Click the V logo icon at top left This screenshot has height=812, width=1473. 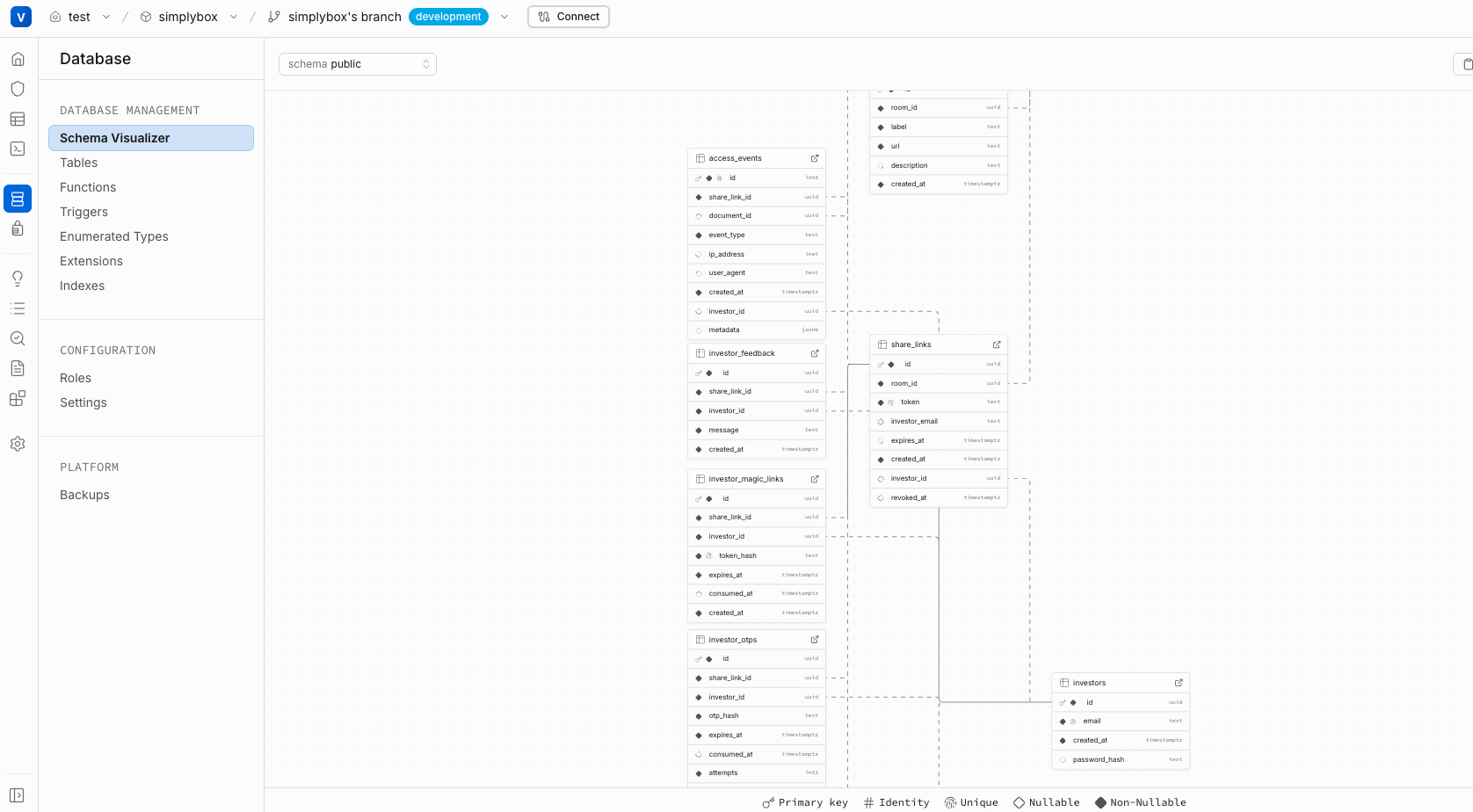(x=20, y=17)
